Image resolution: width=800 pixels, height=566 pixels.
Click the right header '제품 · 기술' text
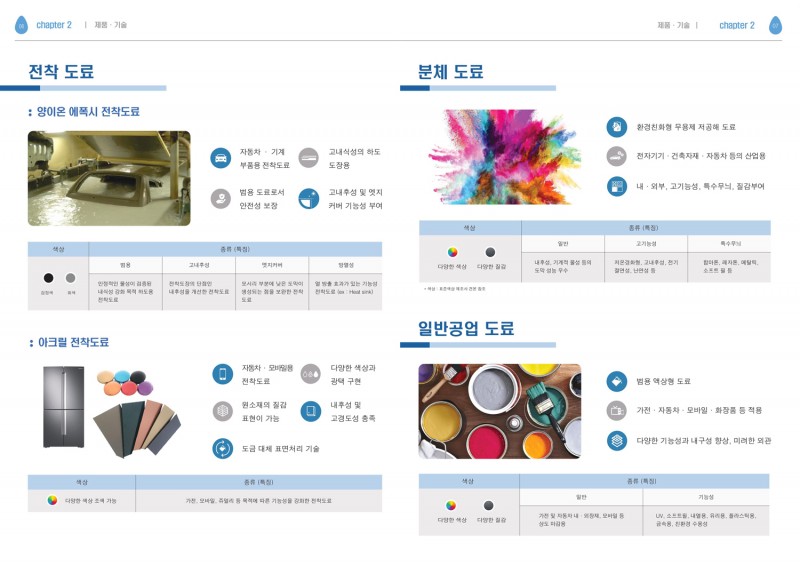pos(673,24)
